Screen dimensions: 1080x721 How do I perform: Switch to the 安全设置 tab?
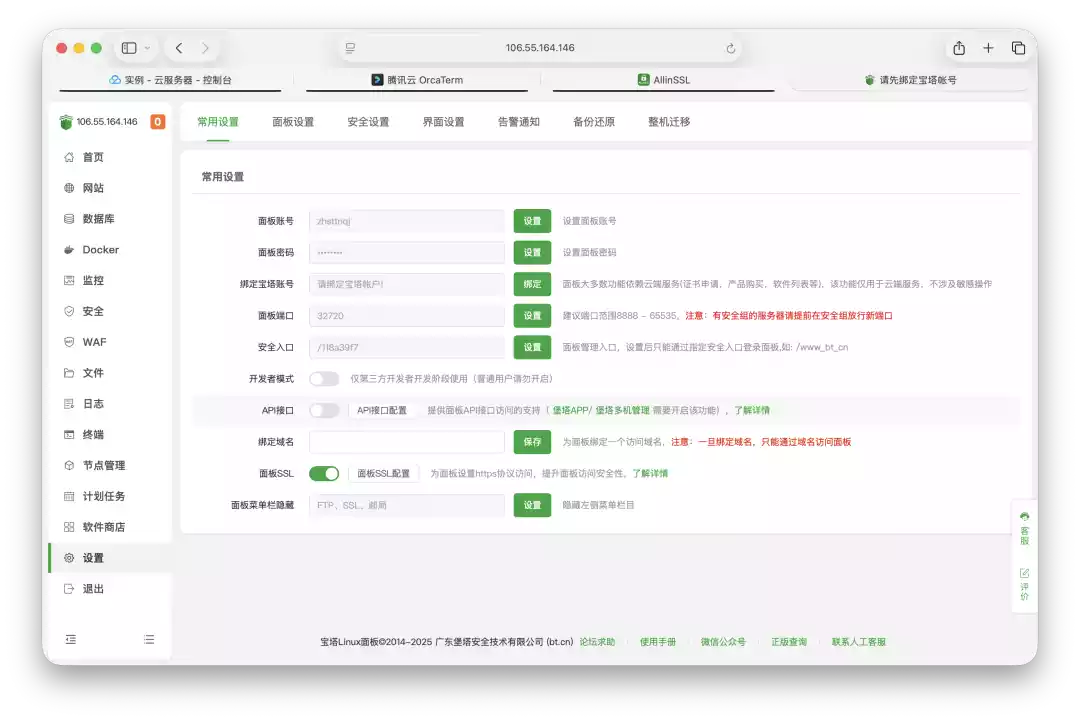point(368,119)
